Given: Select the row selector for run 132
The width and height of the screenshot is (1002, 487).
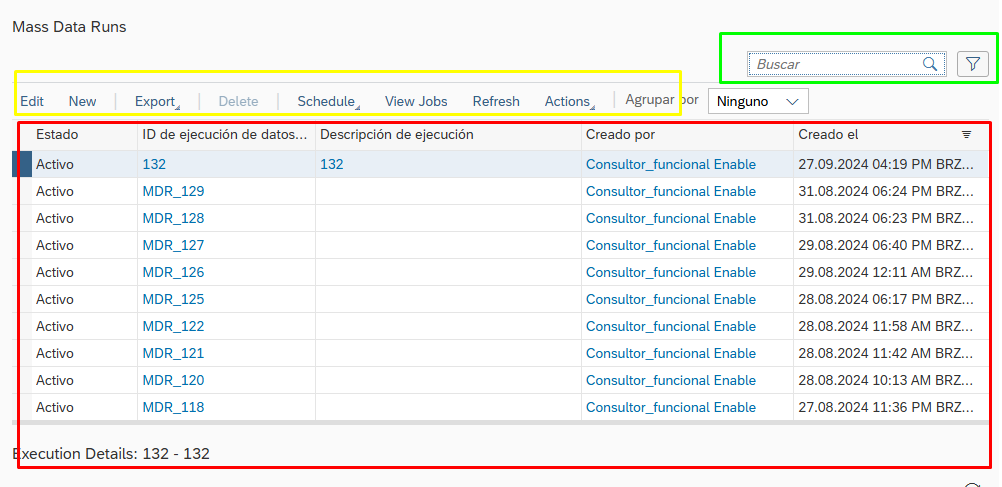Looking at the screenshot, I should click(22, 164).
